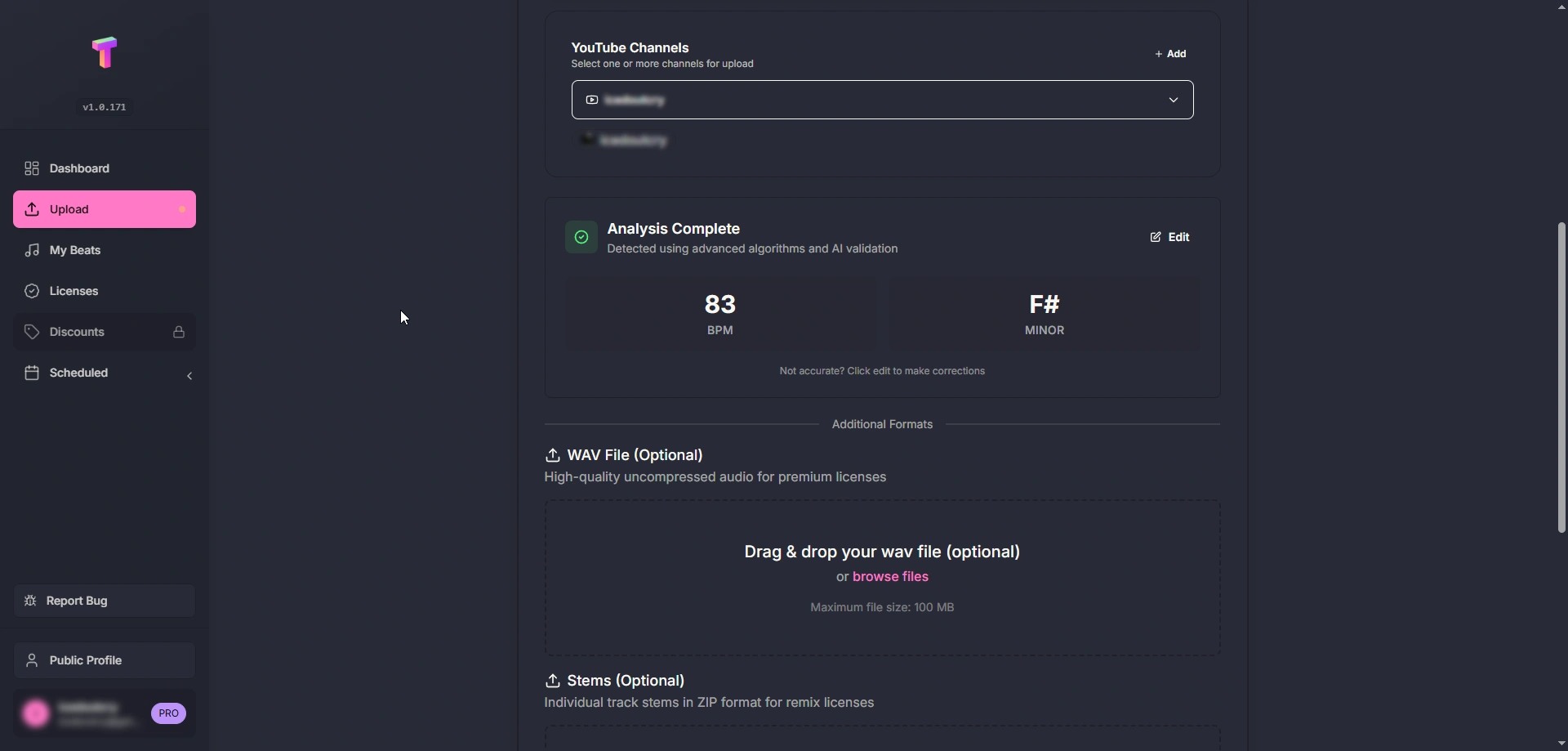Click the Licenses checkmark icon

(x=32, y=291)
